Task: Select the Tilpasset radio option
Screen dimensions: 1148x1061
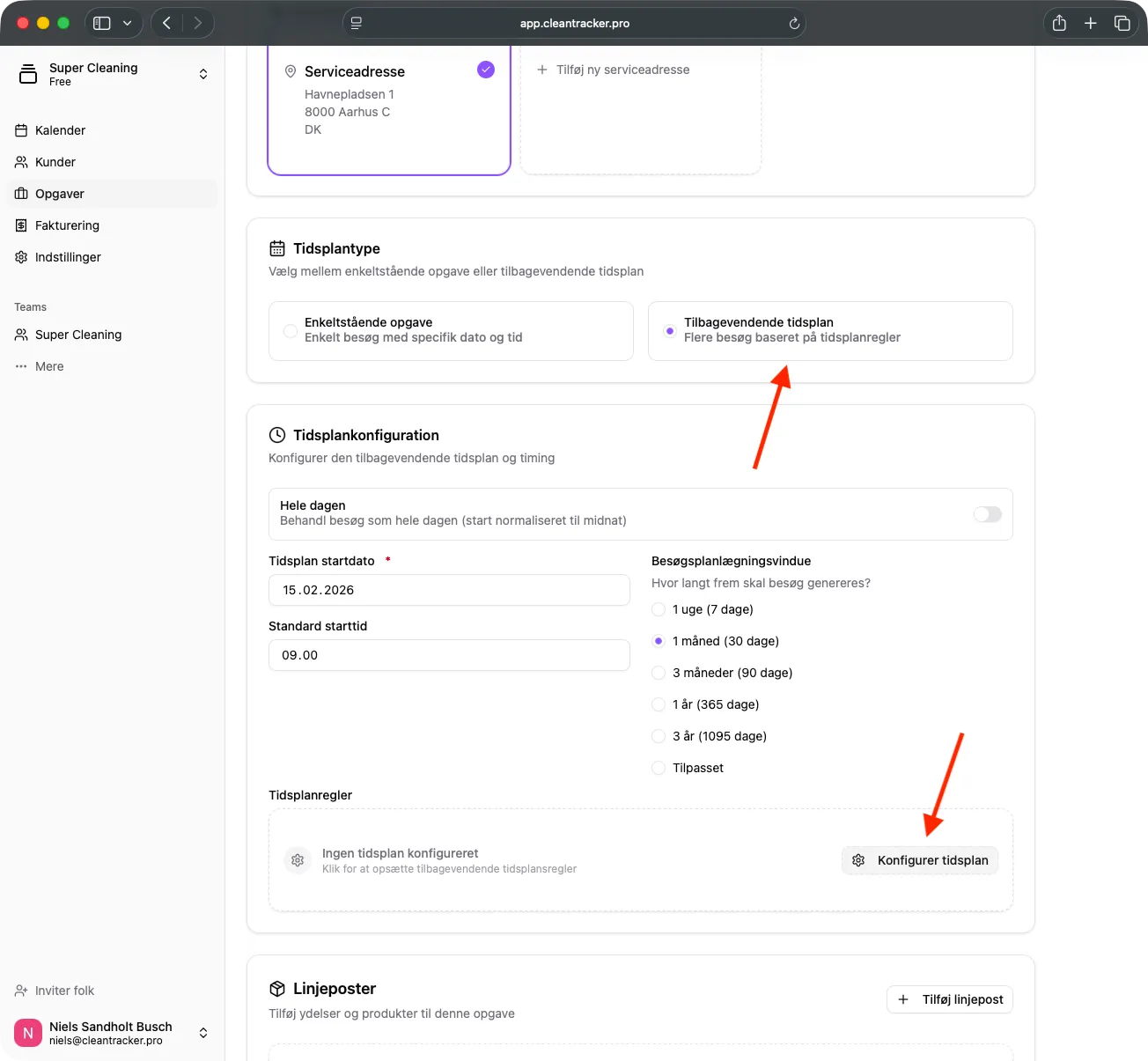Action: 659,768
